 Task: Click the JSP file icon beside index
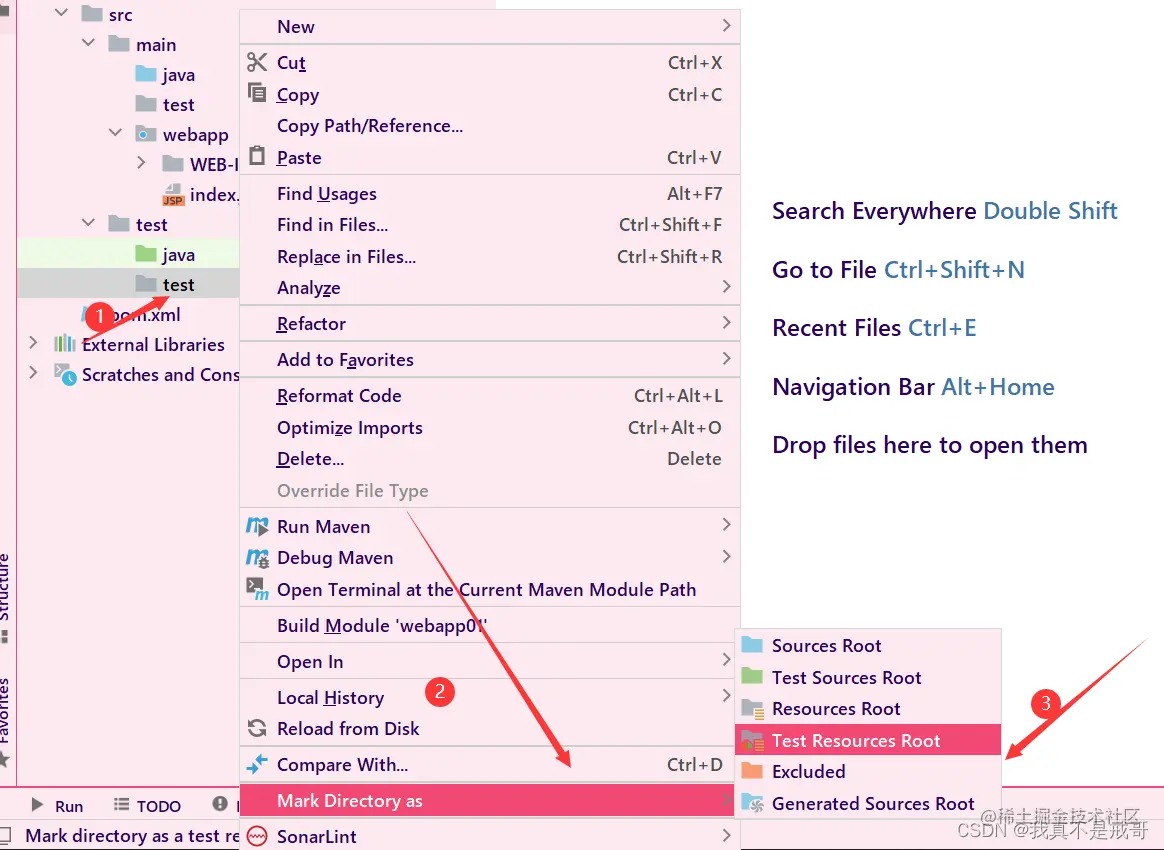coord(172,194)
